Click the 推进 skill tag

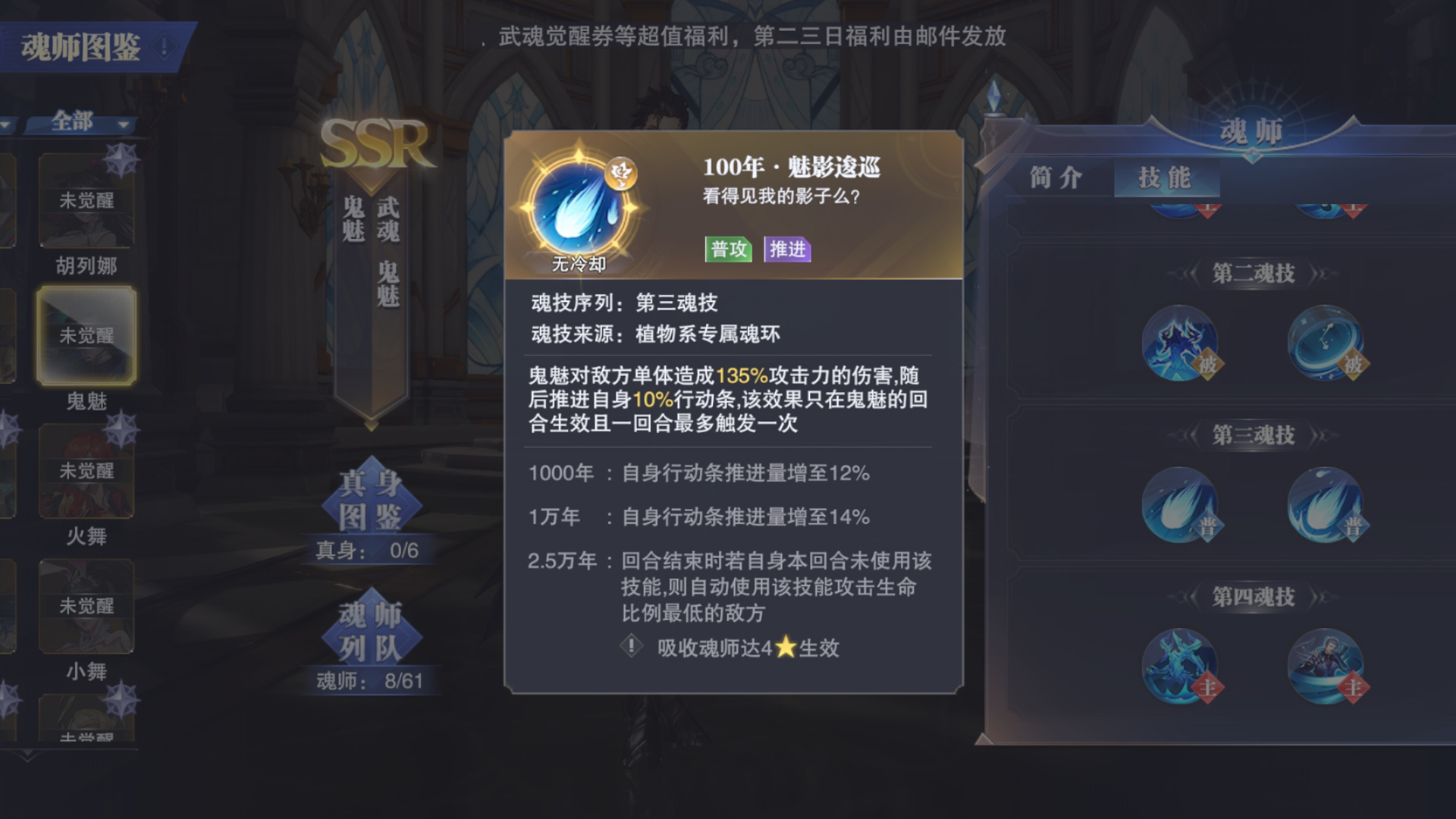pyautogui.click(x=788, y=249)
